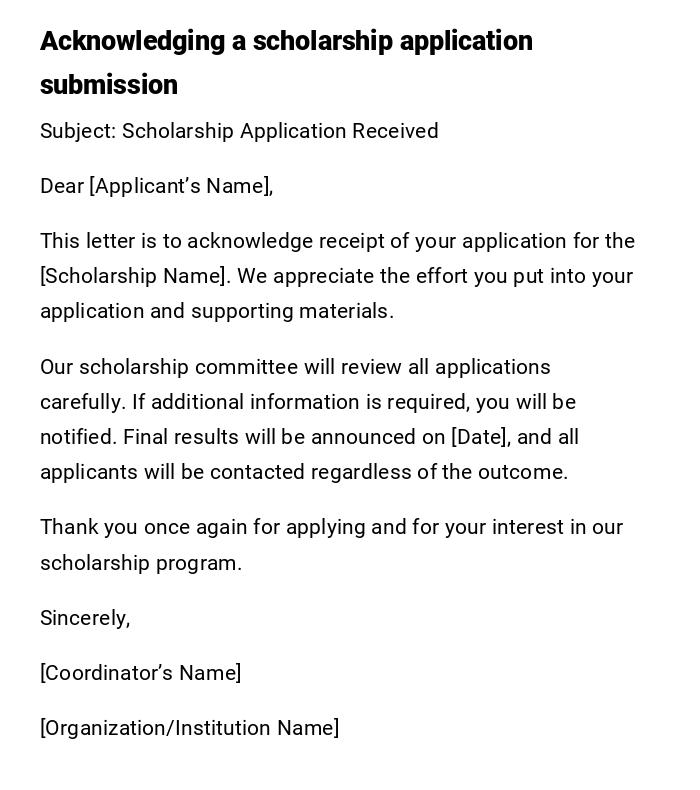700x790 pixels.
Task: Click the [Organization/Institution Name] placeholder
Action: (x=189, y=728)
